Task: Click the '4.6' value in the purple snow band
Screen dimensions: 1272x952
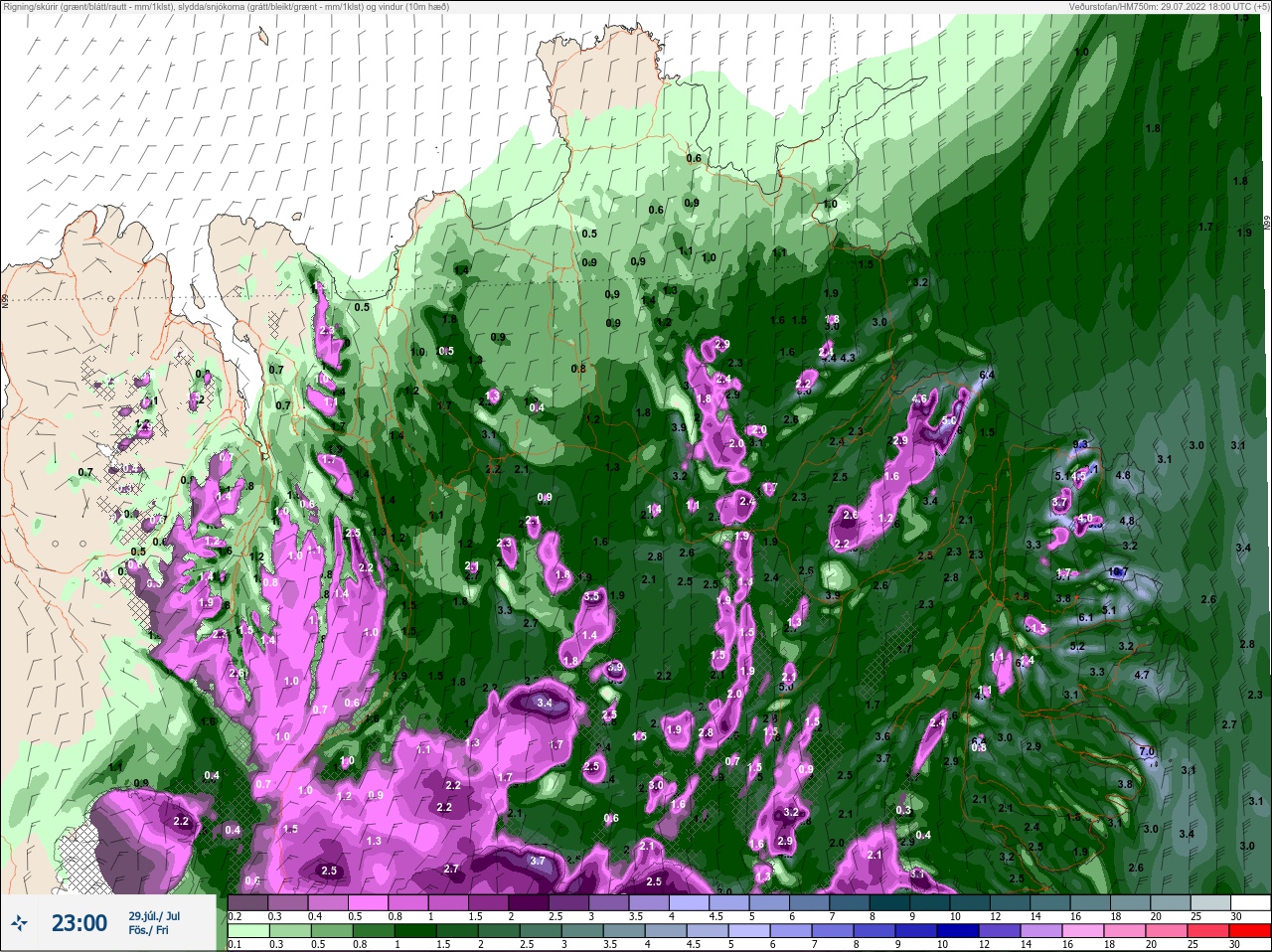Action: pyautogui.click(x=919, y=399)
